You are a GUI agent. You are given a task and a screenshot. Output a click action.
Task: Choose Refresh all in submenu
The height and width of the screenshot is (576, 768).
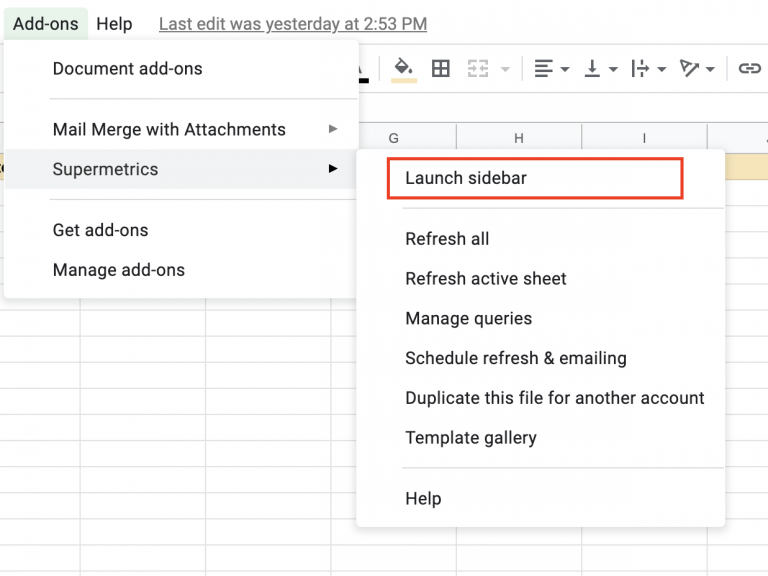[x=447, y=239]
